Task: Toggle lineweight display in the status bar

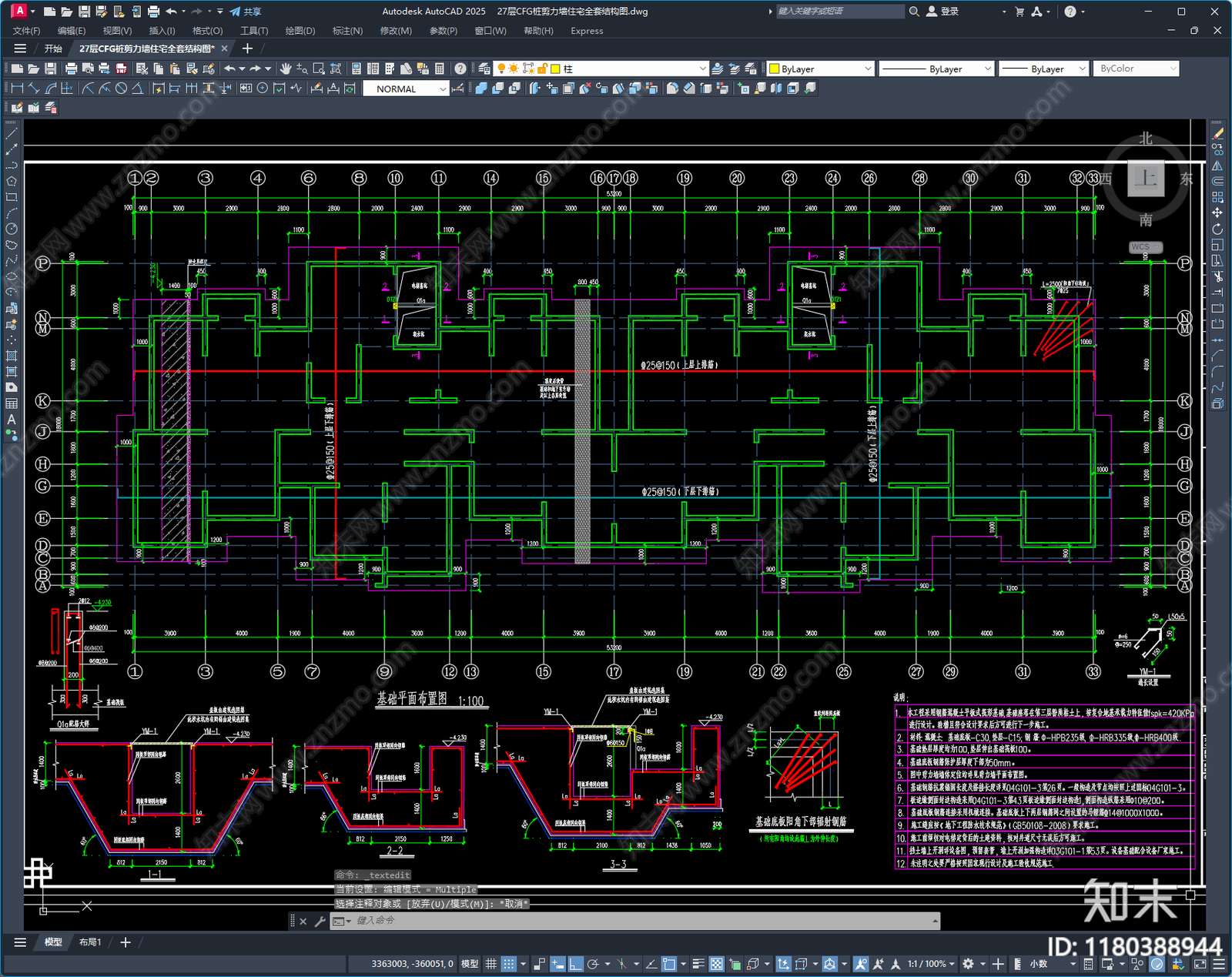Action: 698,964
